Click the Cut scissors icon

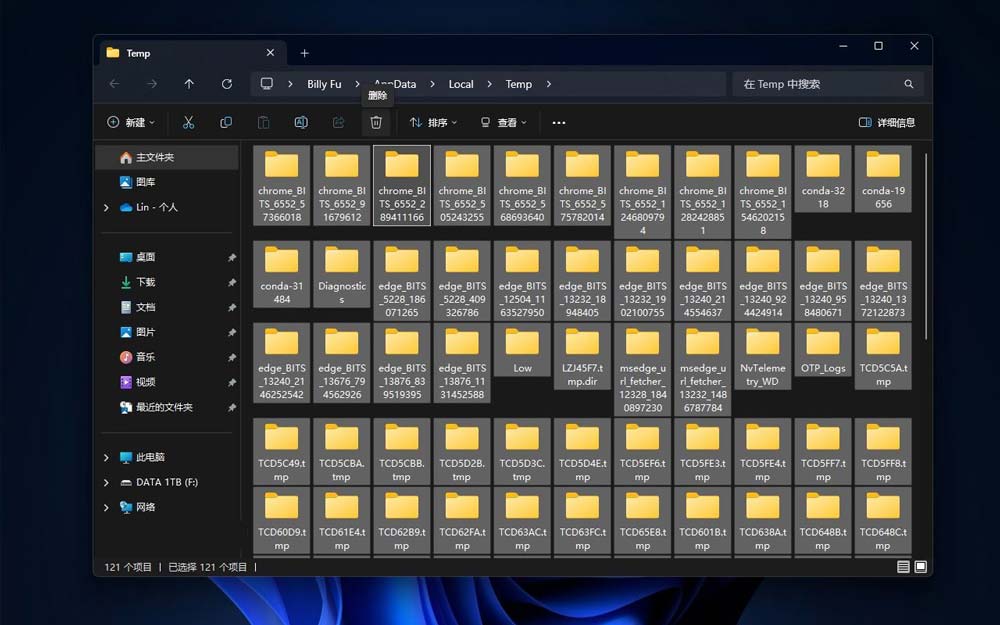[x=188, y=122]
